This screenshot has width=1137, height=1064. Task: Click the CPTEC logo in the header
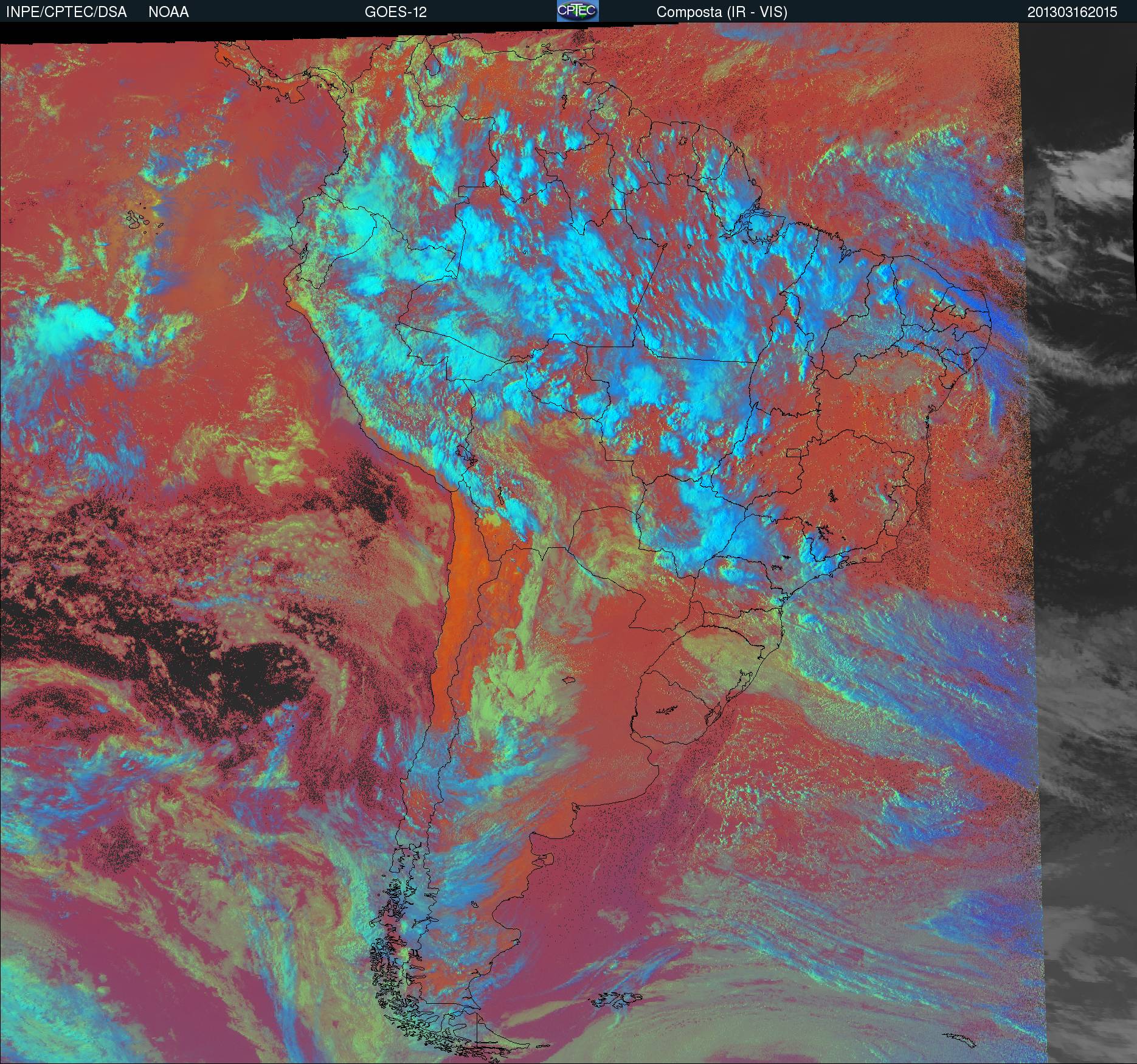click(578, 11)
